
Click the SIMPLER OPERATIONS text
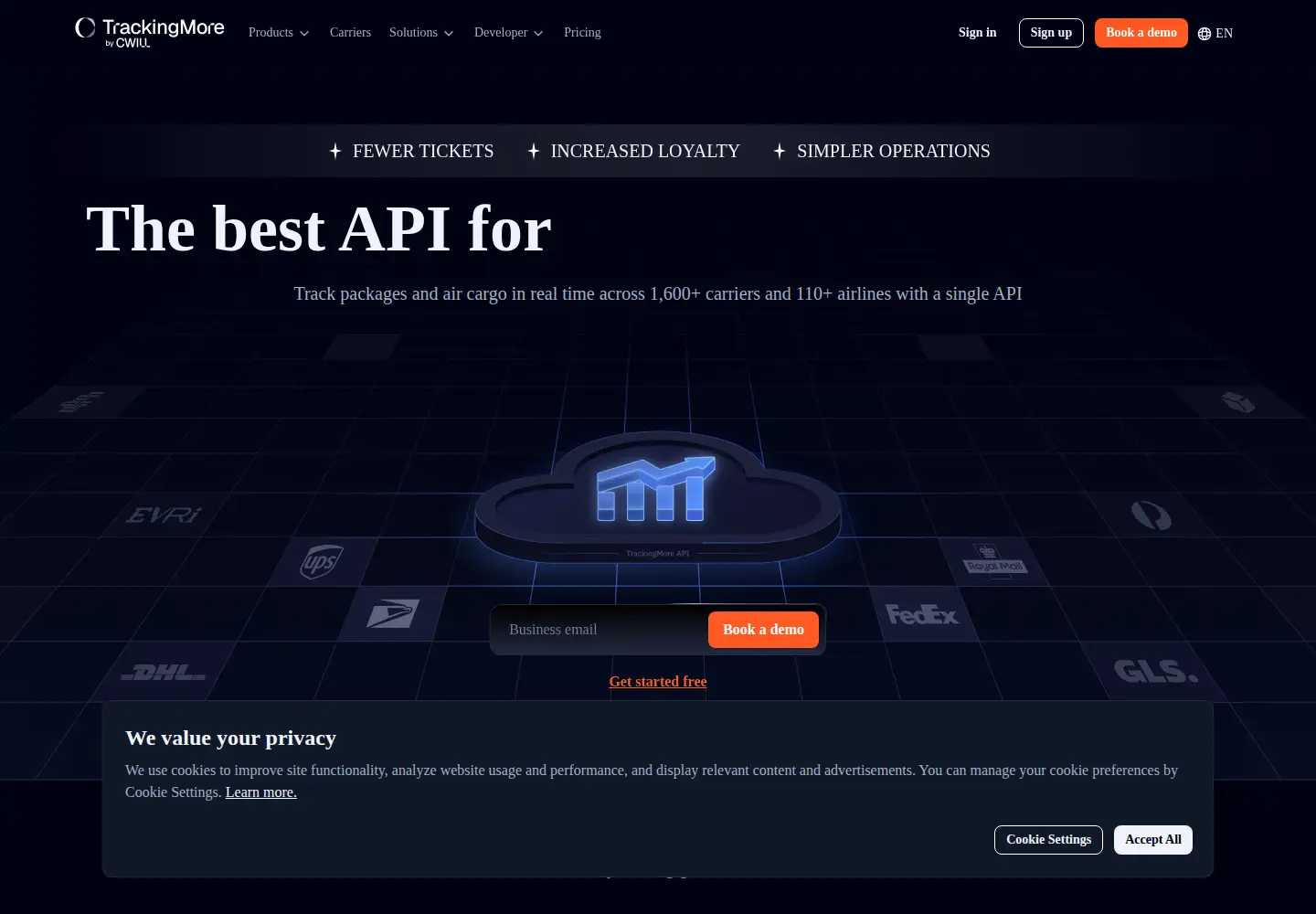894,151
